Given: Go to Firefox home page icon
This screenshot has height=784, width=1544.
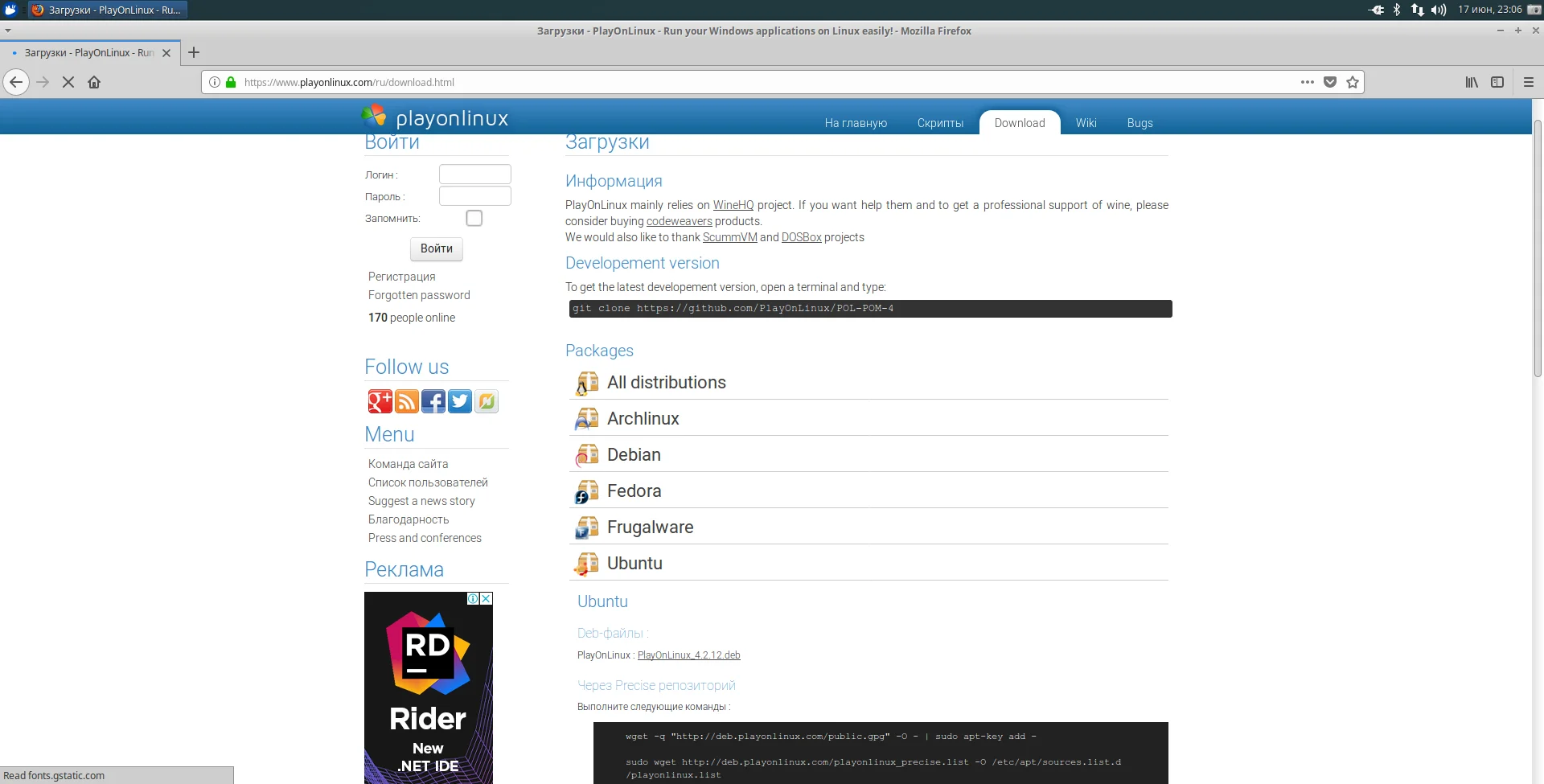Looking at the screenshot, I should click(x=94, y=82).
